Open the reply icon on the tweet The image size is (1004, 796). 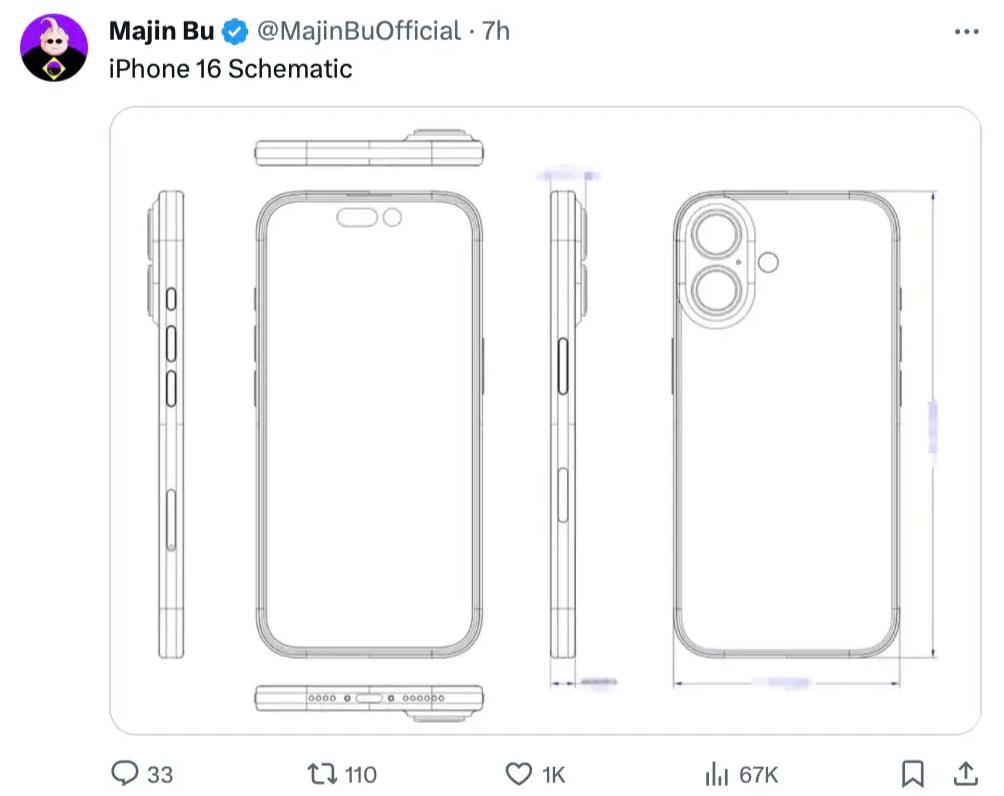[124, 773]
